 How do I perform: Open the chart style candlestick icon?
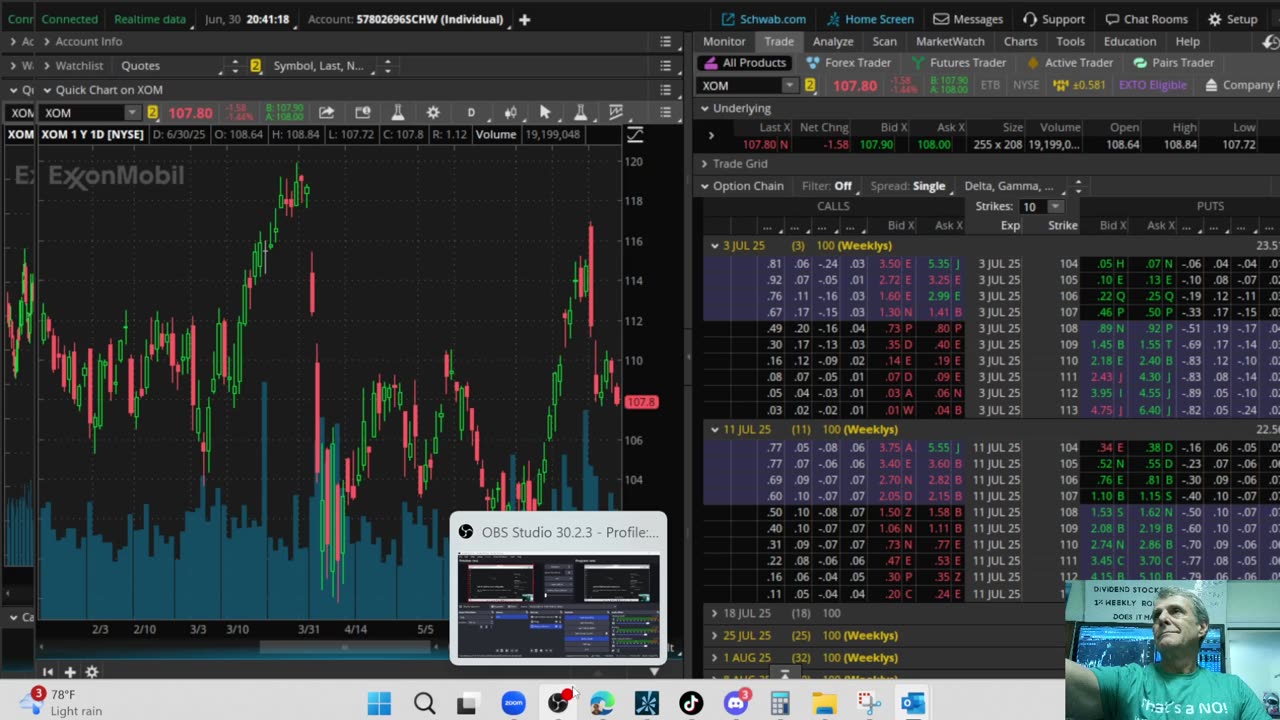click(x=510, y=112)
